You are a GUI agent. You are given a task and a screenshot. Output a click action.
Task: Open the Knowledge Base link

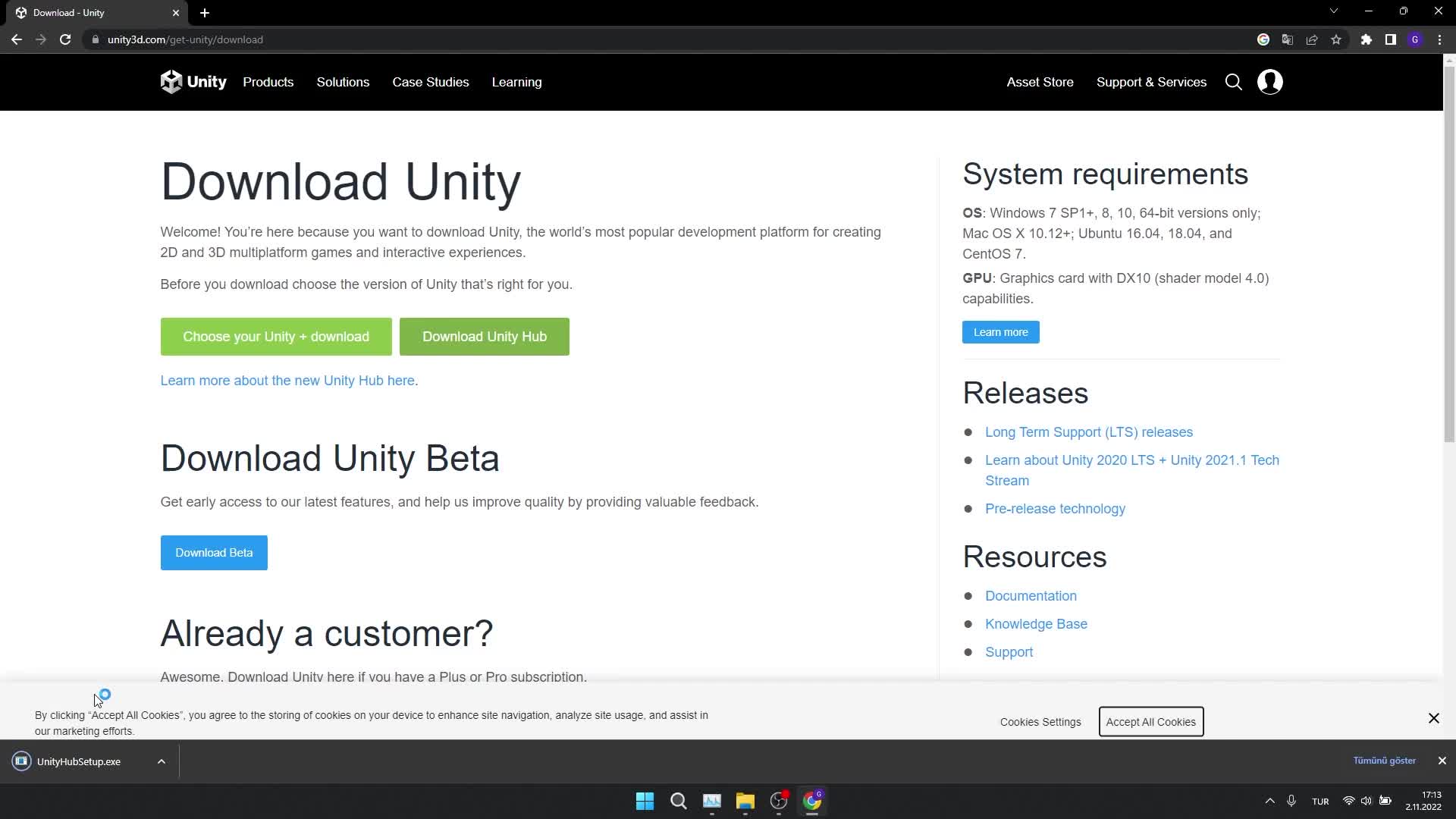pos(1036,624)
